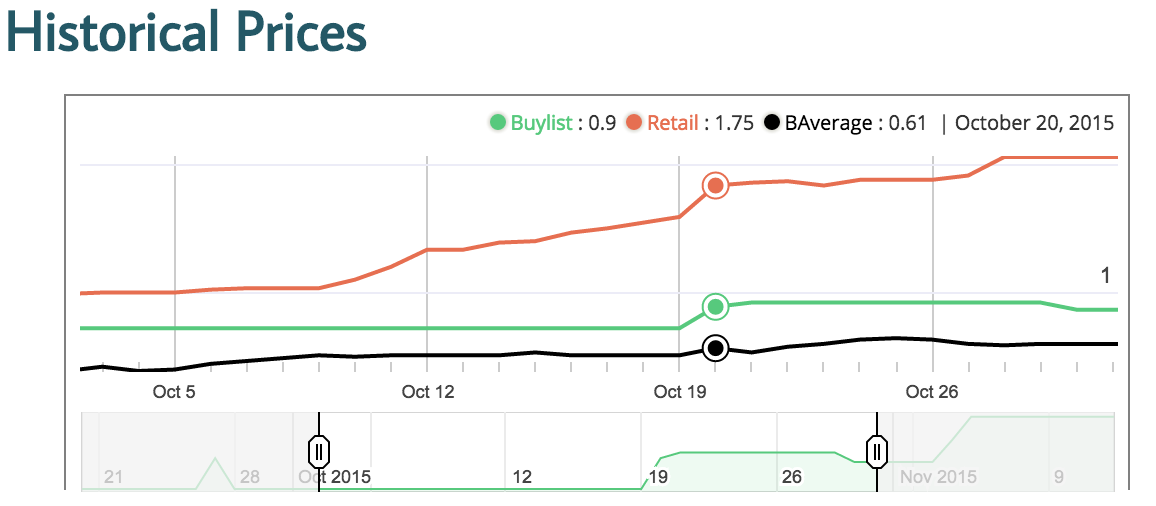Click the Oct 5 axis label

pos(174,392)
